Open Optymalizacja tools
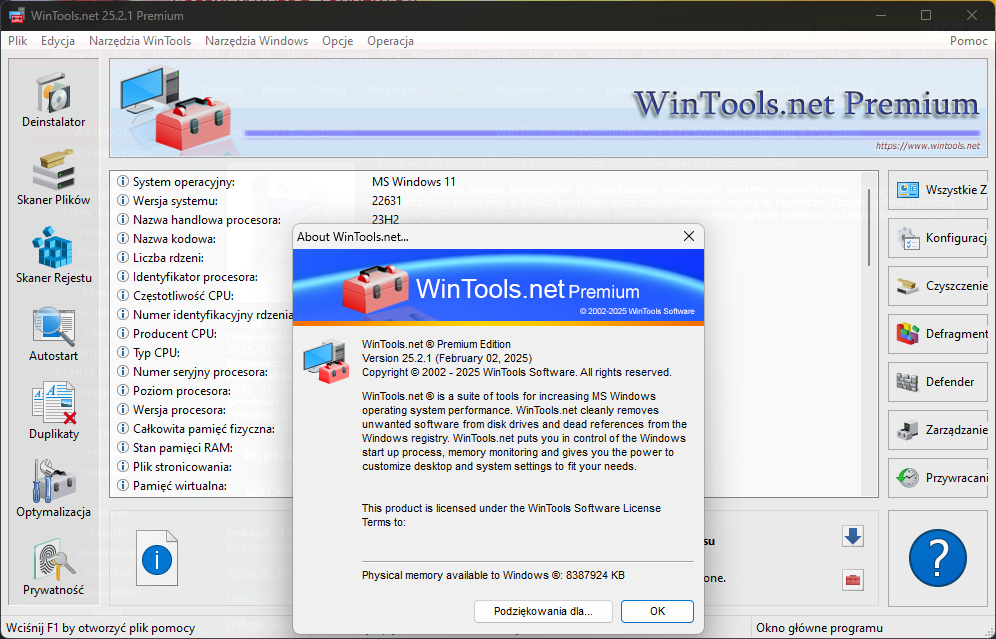The image size is (996, 639). 53,490
